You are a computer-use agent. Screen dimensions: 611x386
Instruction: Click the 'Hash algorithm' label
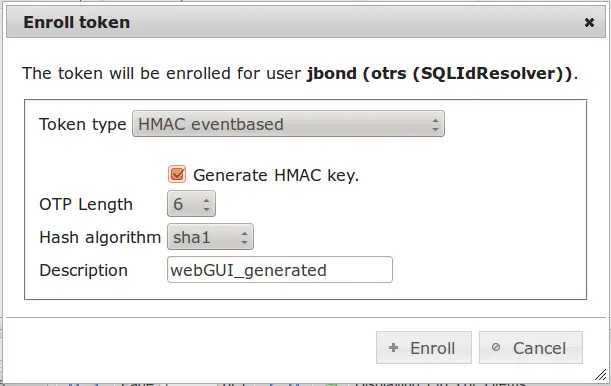tap(100, 237)
